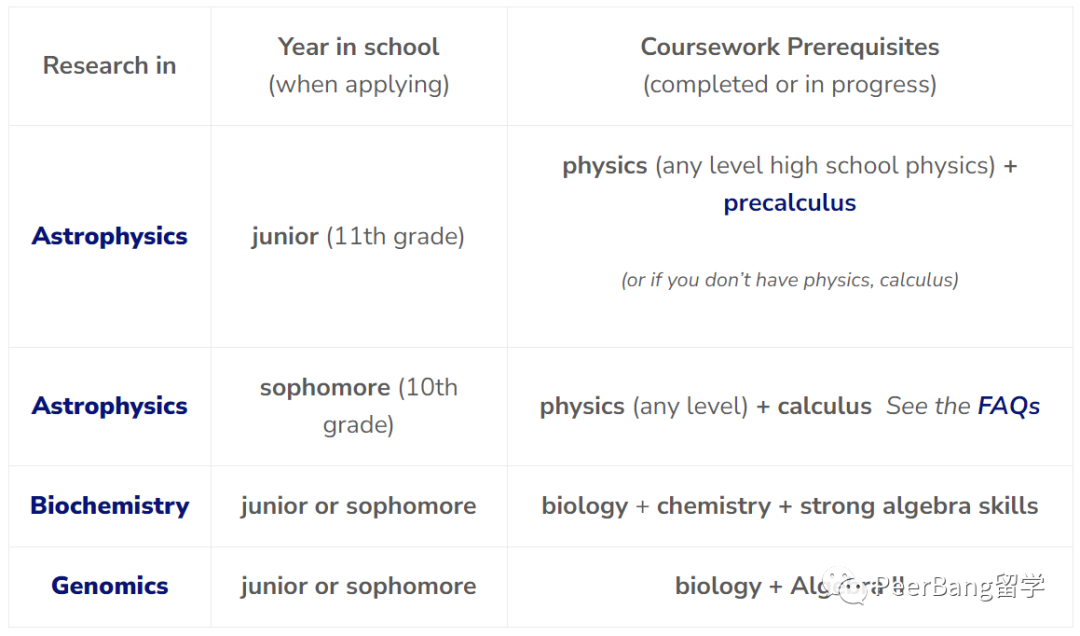Open the Genomics research link
The image size is (1080, 636).
[x=110, y=586]
